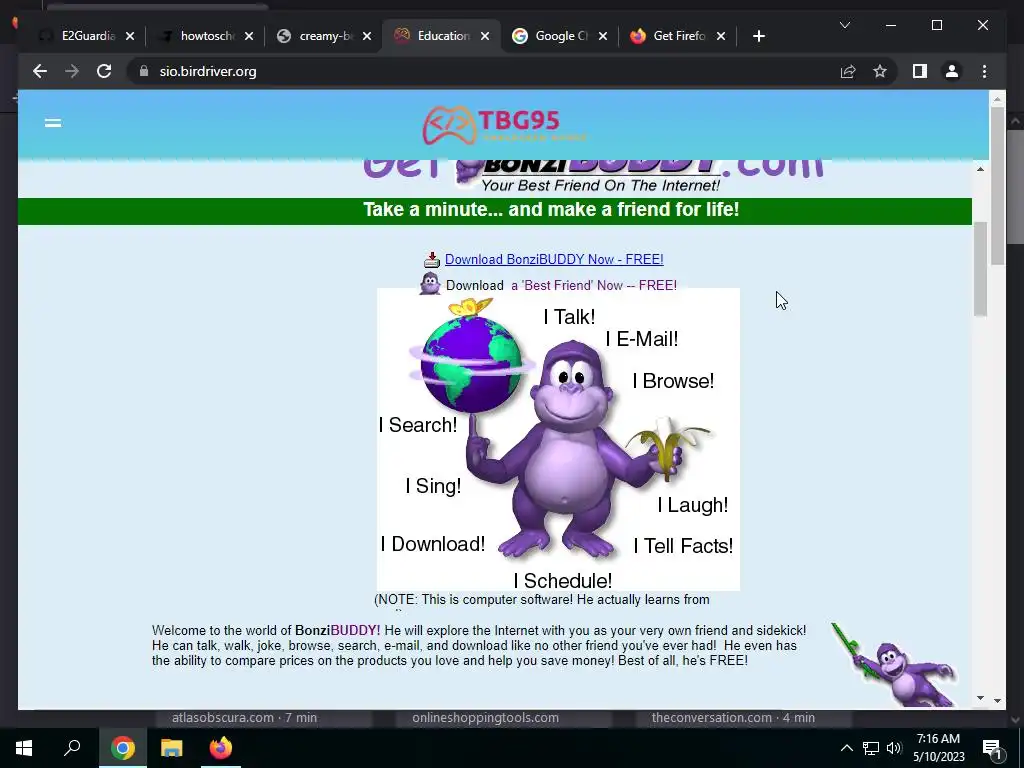The height and width of the screenshot is (768, 1024).
Task: Go back to the previous page
Action: point(40,71)
